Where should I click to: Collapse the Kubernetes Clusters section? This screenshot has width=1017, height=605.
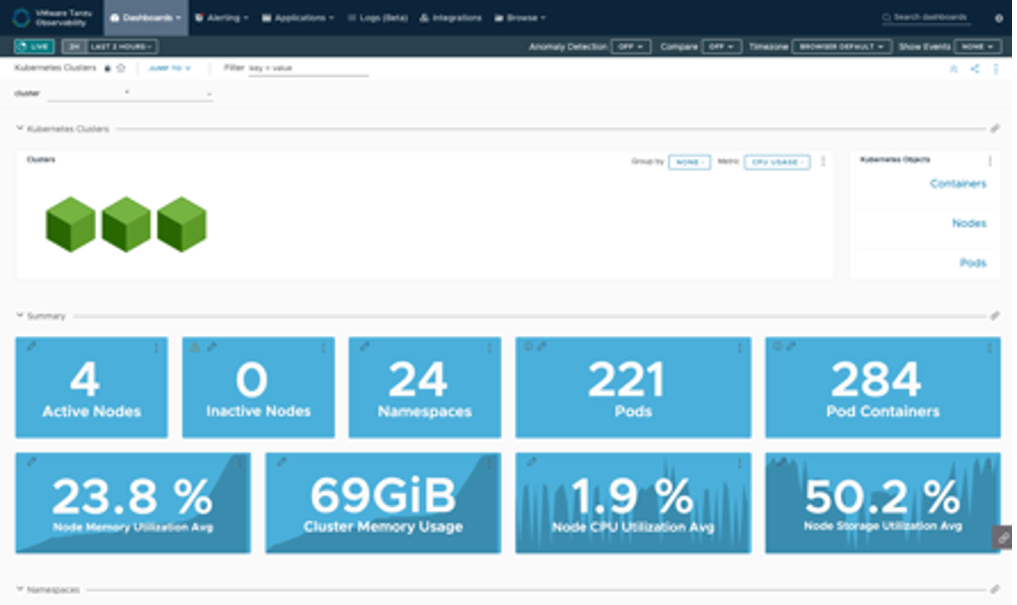coord(19,129)
